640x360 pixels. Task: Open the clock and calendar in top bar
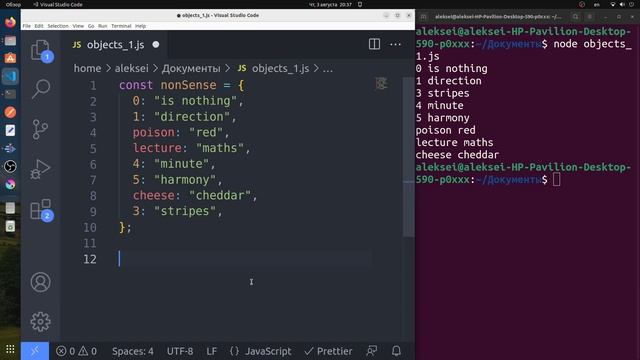click(x=330, y=4)
